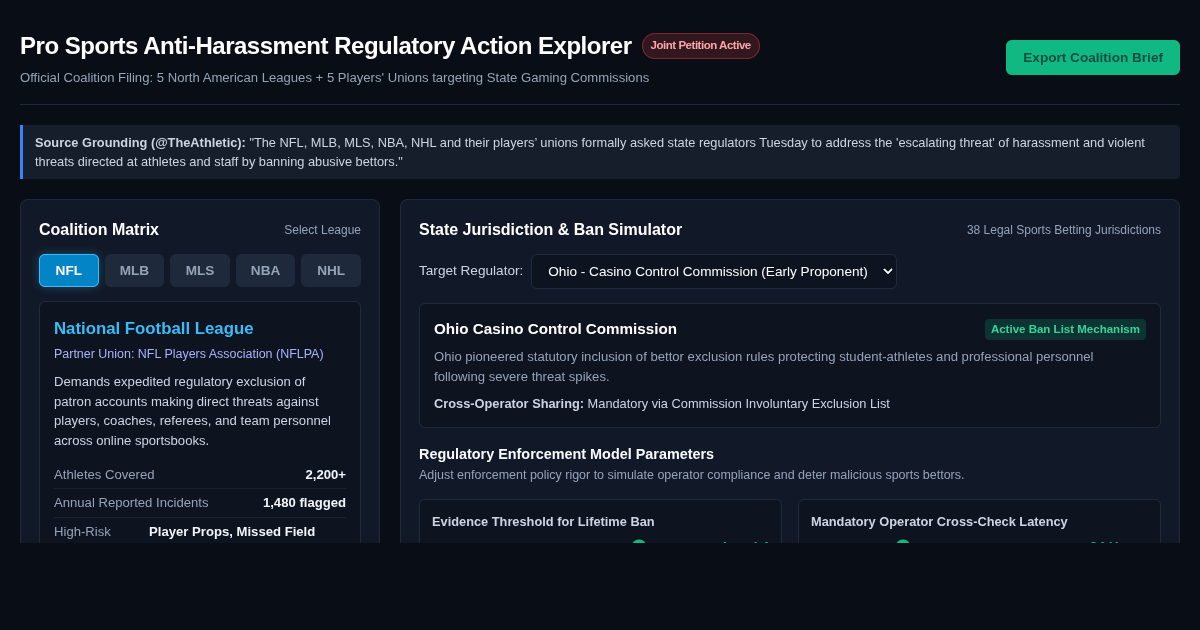The height and width of the screenshot is (630, 1200).
Task: Open the MLS league tab
Action: [x=200, y=270]
